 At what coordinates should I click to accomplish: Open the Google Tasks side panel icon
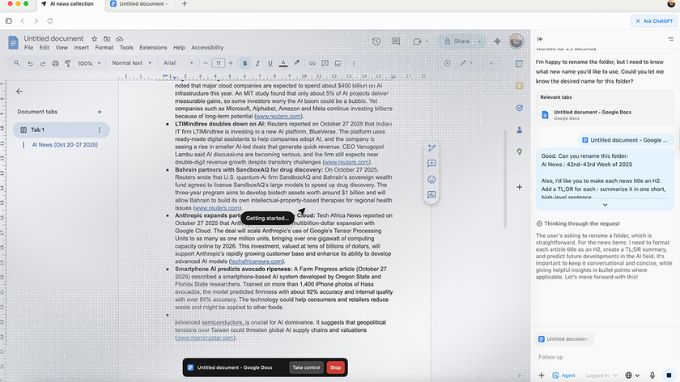coord(519,108)
